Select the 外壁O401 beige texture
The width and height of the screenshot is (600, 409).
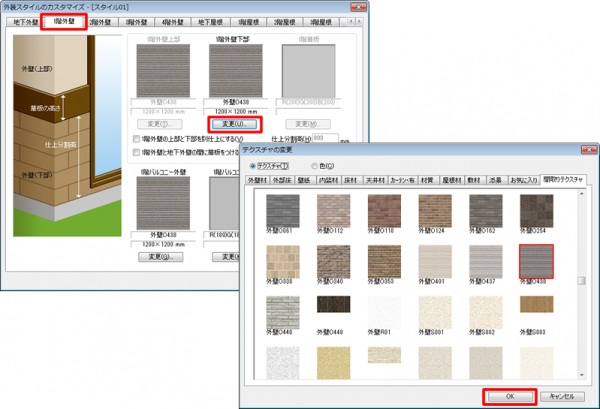click(x=435, y=263)
